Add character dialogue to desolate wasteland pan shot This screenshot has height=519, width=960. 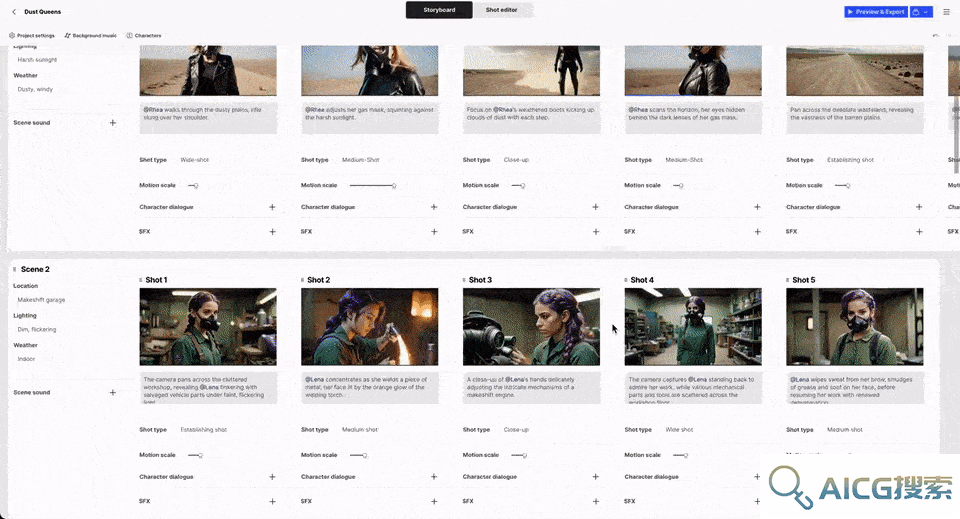click(919, 207)
